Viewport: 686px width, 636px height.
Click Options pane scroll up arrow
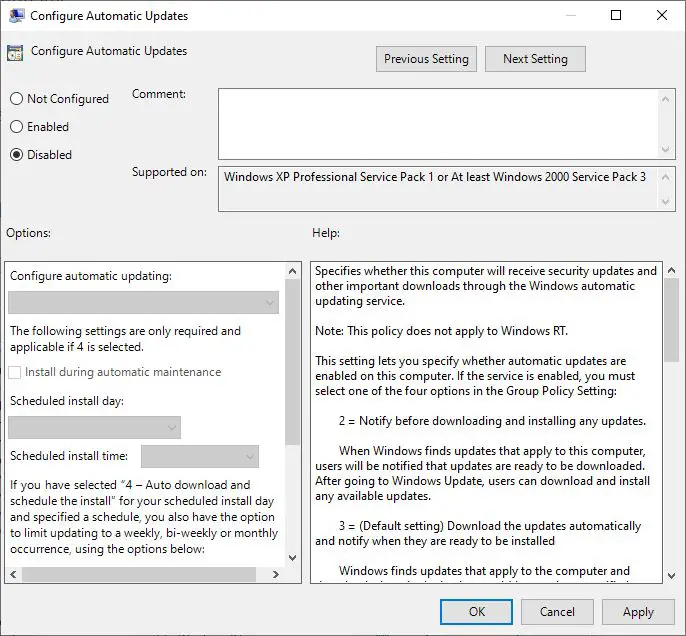293,272
